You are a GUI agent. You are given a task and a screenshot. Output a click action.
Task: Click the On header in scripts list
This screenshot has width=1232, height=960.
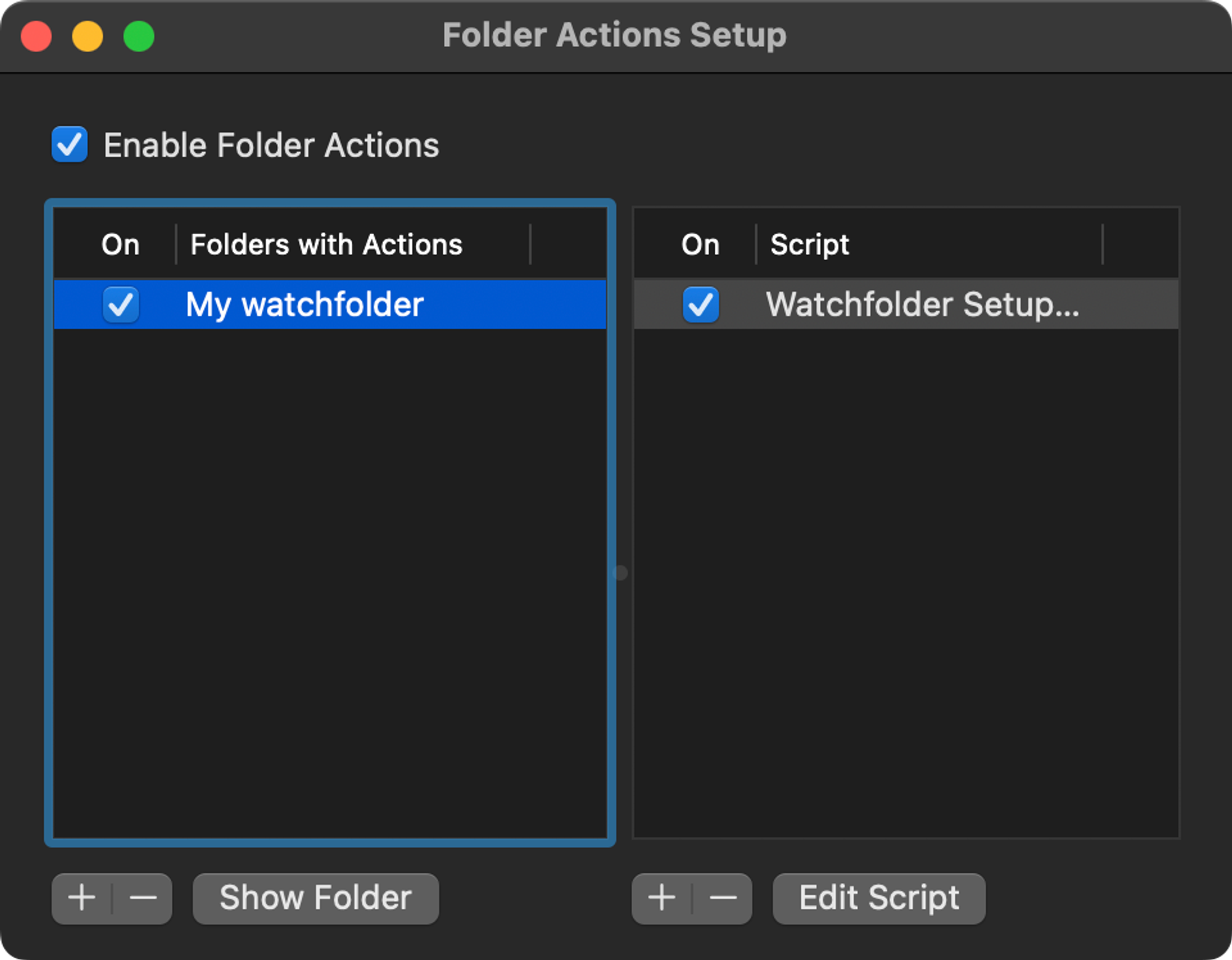click(700, 245)
